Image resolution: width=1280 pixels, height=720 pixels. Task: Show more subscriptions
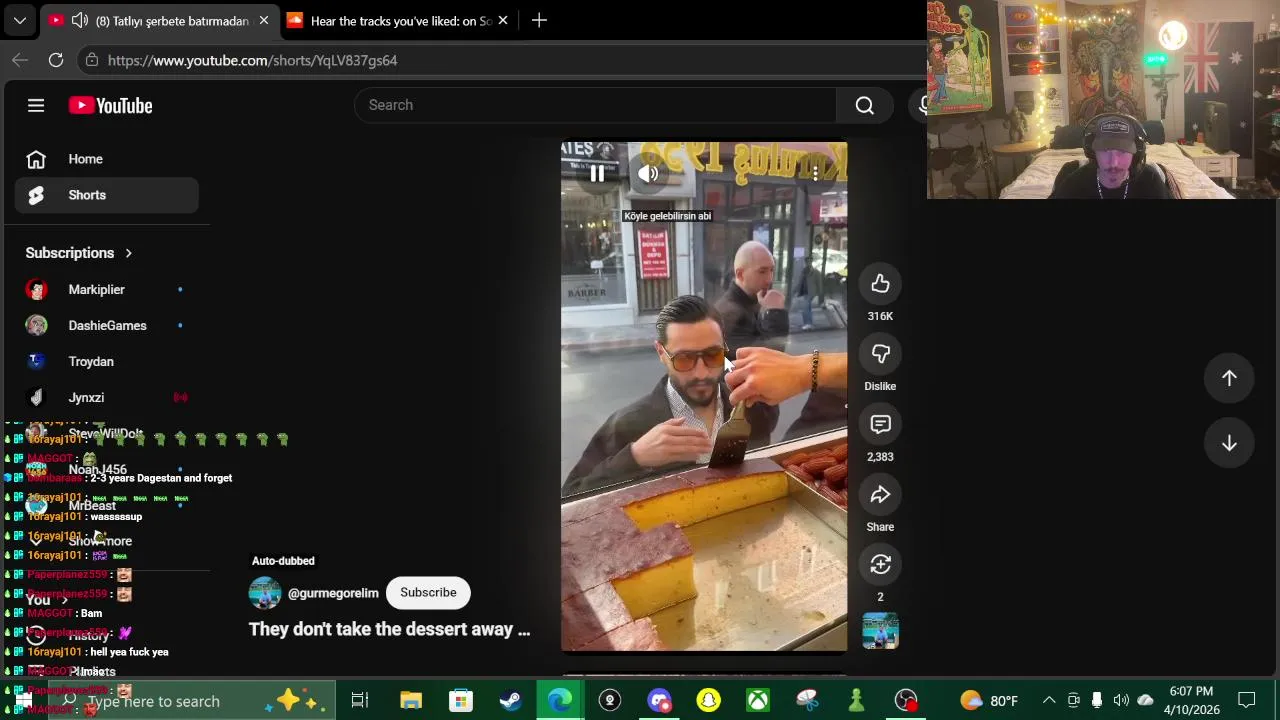(x=100, y=541)
